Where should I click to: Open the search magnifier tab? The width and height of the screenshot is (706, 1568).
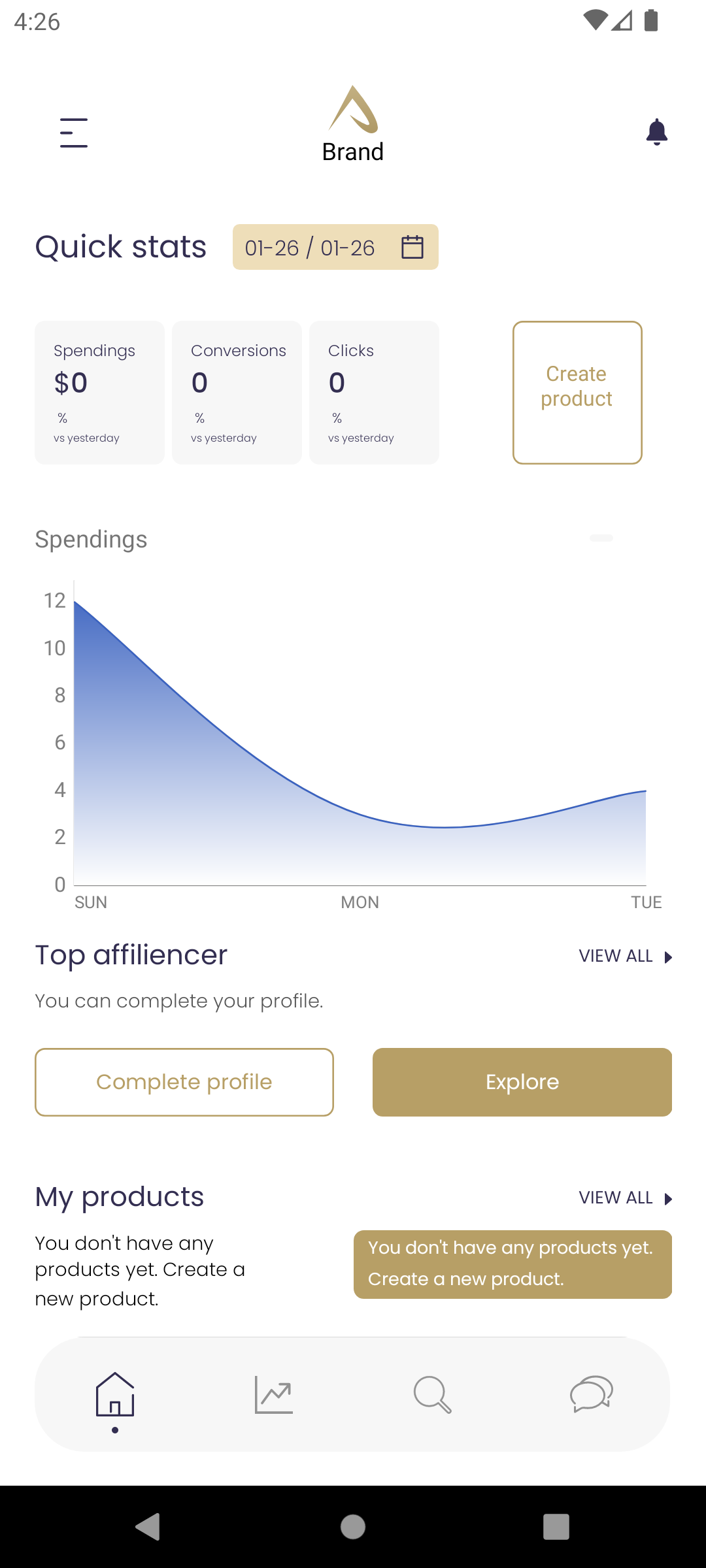coord(433,1394)
